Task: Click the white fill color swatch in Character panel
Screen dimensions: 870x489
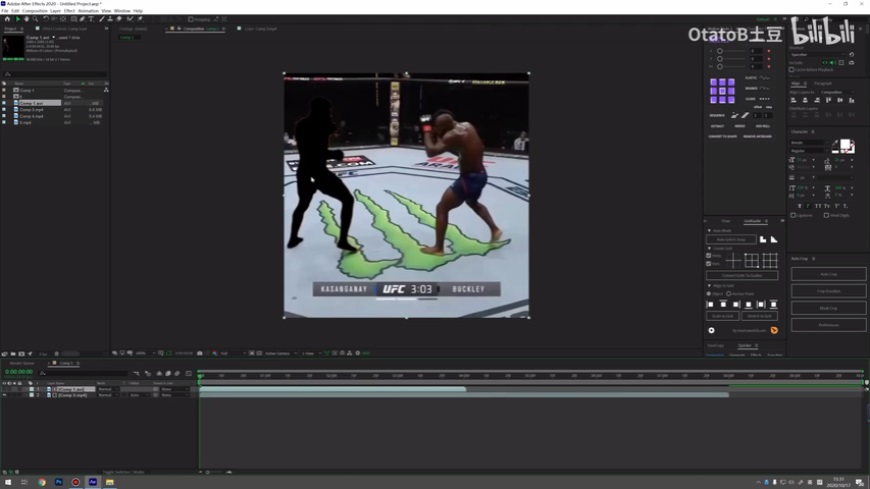Action: coord(845,144)
